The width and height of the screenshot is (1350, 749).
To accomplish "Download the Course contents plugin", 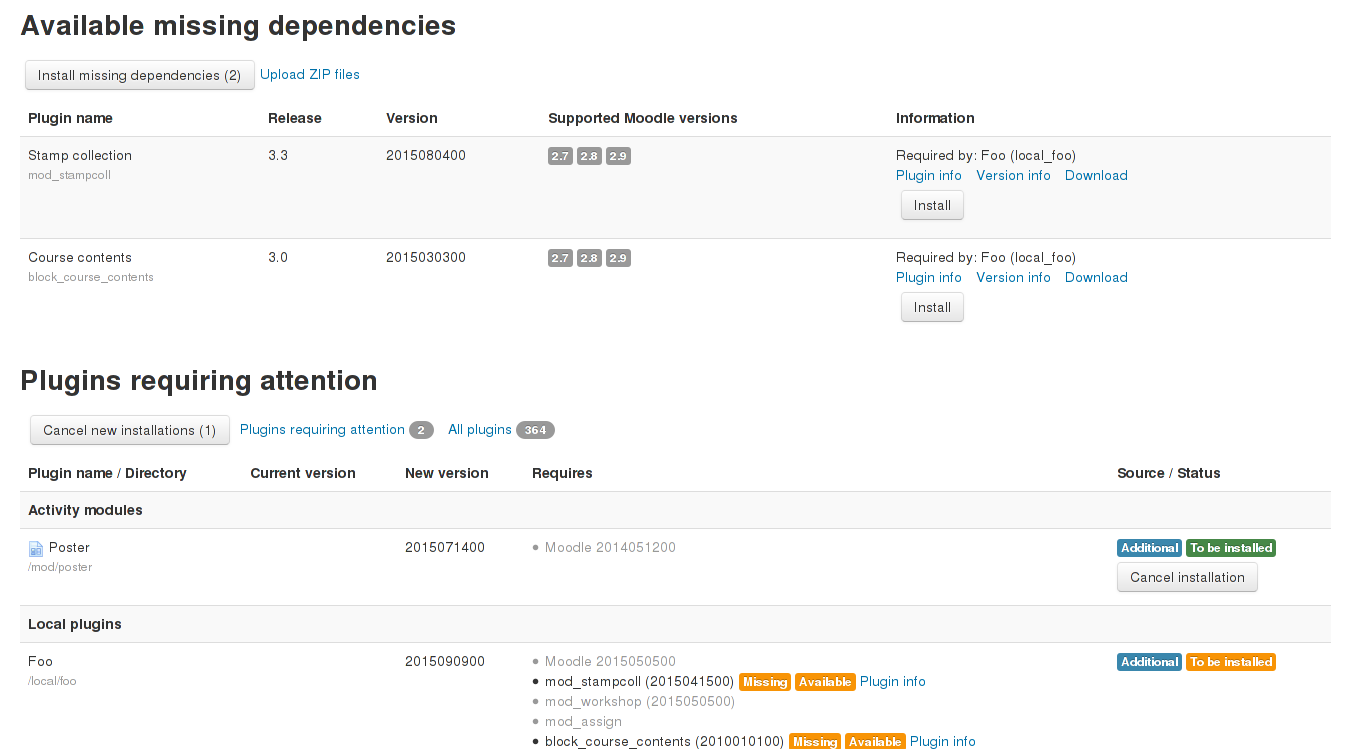I will (x=1096, y=277).
